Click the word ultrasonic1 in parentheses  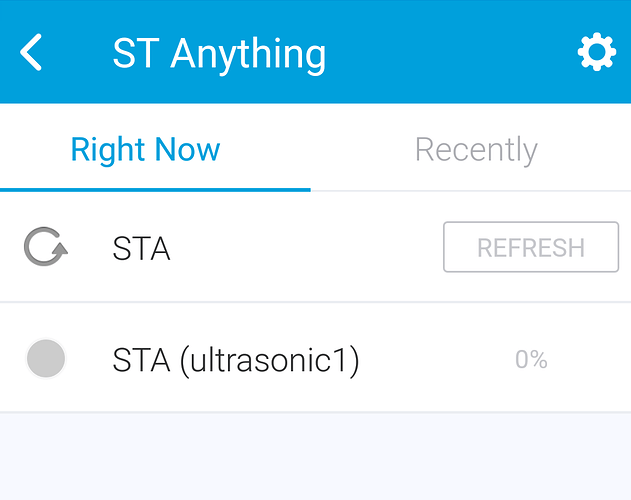pos(268,359)
